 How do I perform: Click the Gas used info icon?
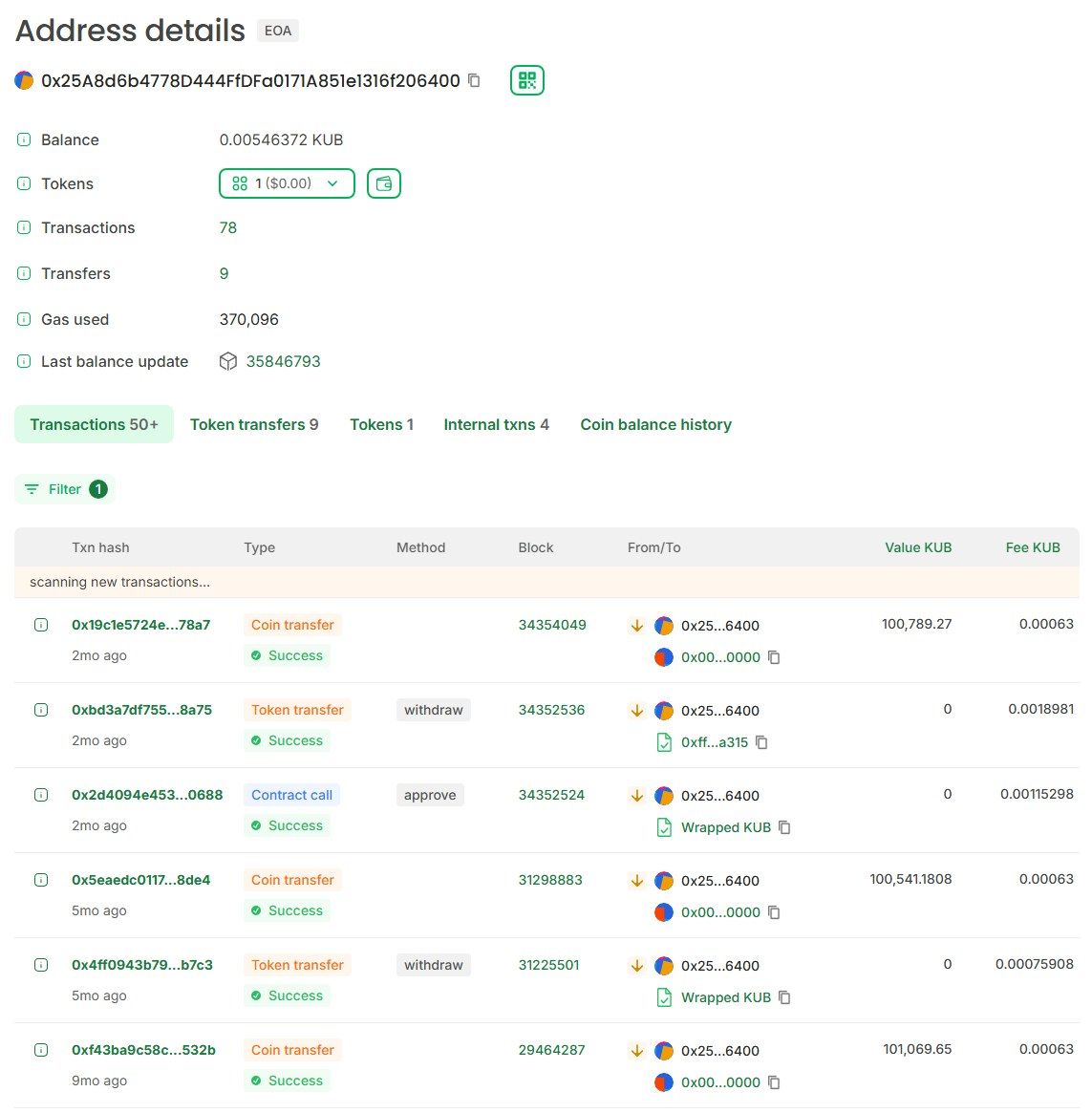24,319
